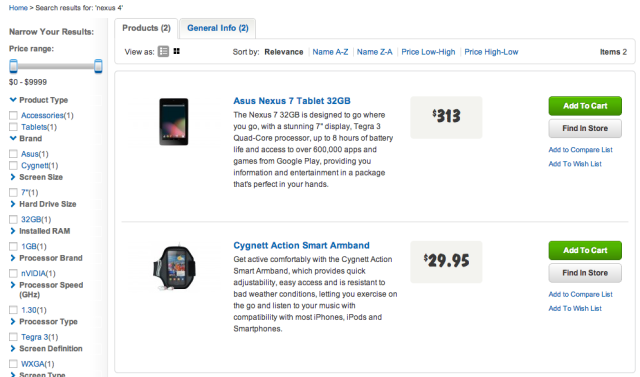Go to Home breadcrumb link
Image resolution: width=640 pixels, height=377 pixels.
click(x=18, y=8)
